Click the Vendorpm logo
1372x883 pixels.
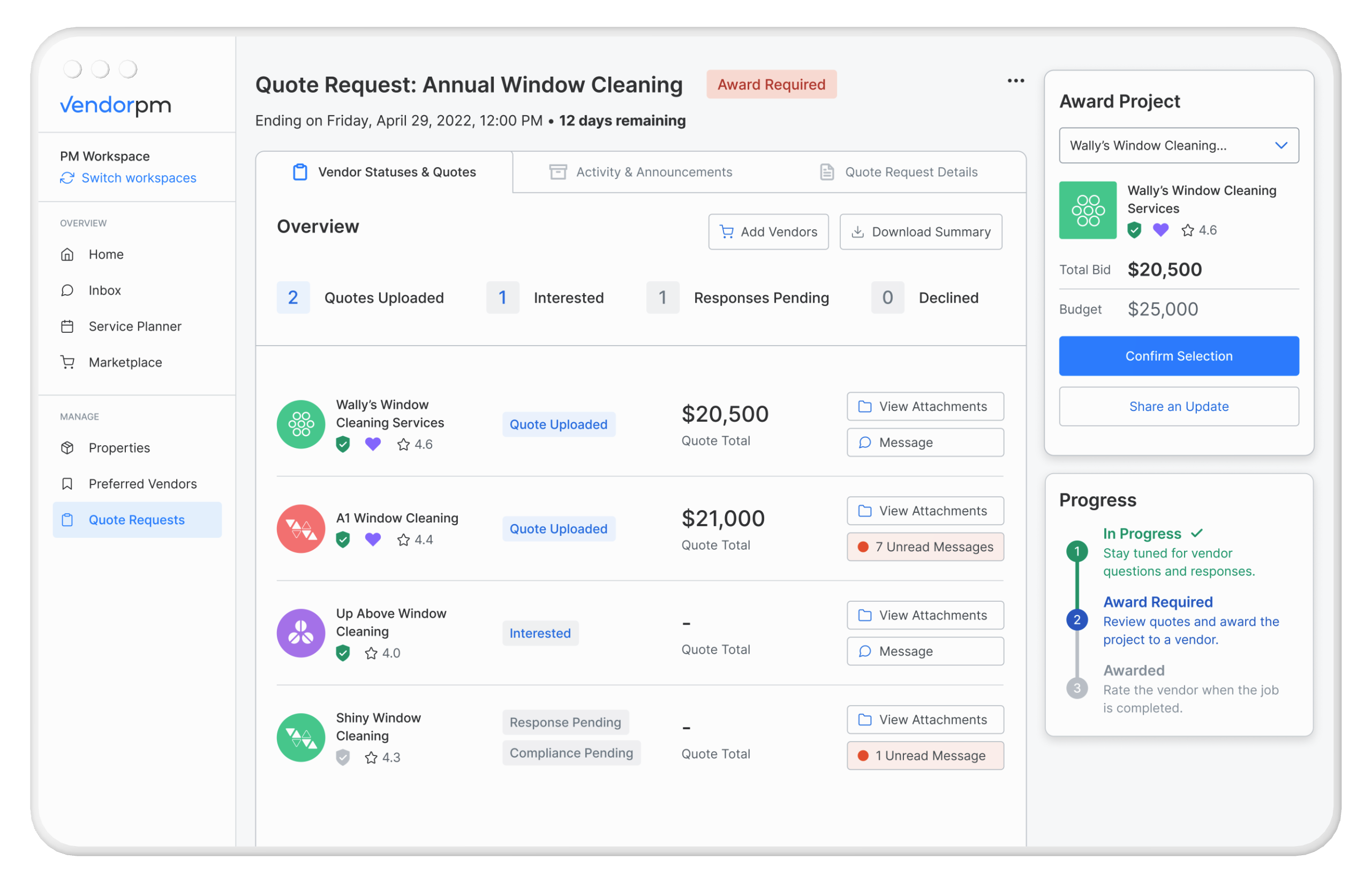click(x=115, y=106)
